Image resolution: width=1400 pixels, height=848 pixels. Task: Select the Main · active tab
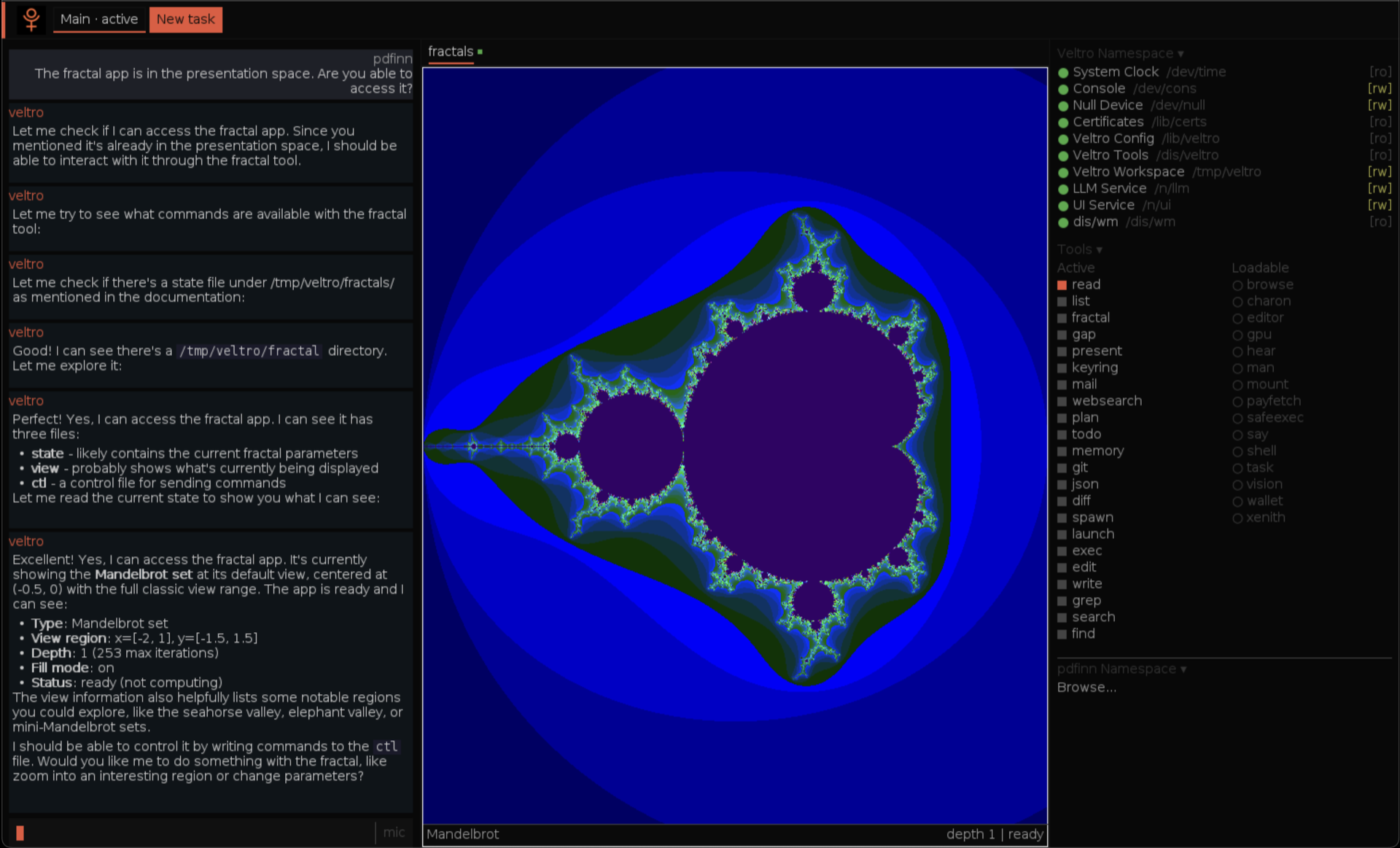coord(99,20)
